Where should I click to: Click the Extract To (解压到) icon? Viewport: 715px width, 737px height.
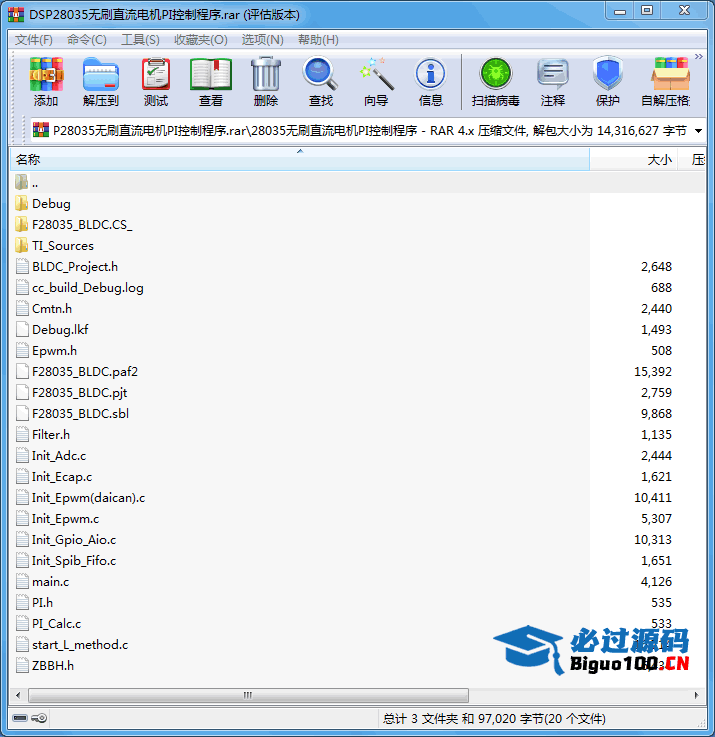coord(100,81)
